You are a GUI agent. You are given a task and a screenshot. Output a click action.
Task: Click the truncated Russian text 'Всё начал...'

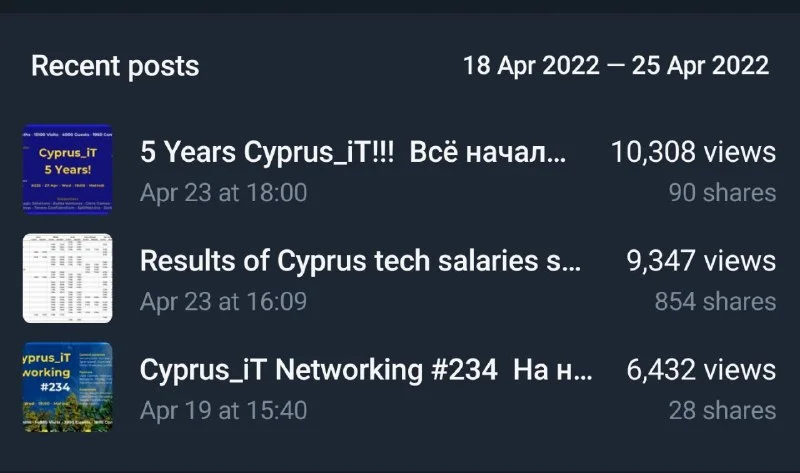(489, 152)
